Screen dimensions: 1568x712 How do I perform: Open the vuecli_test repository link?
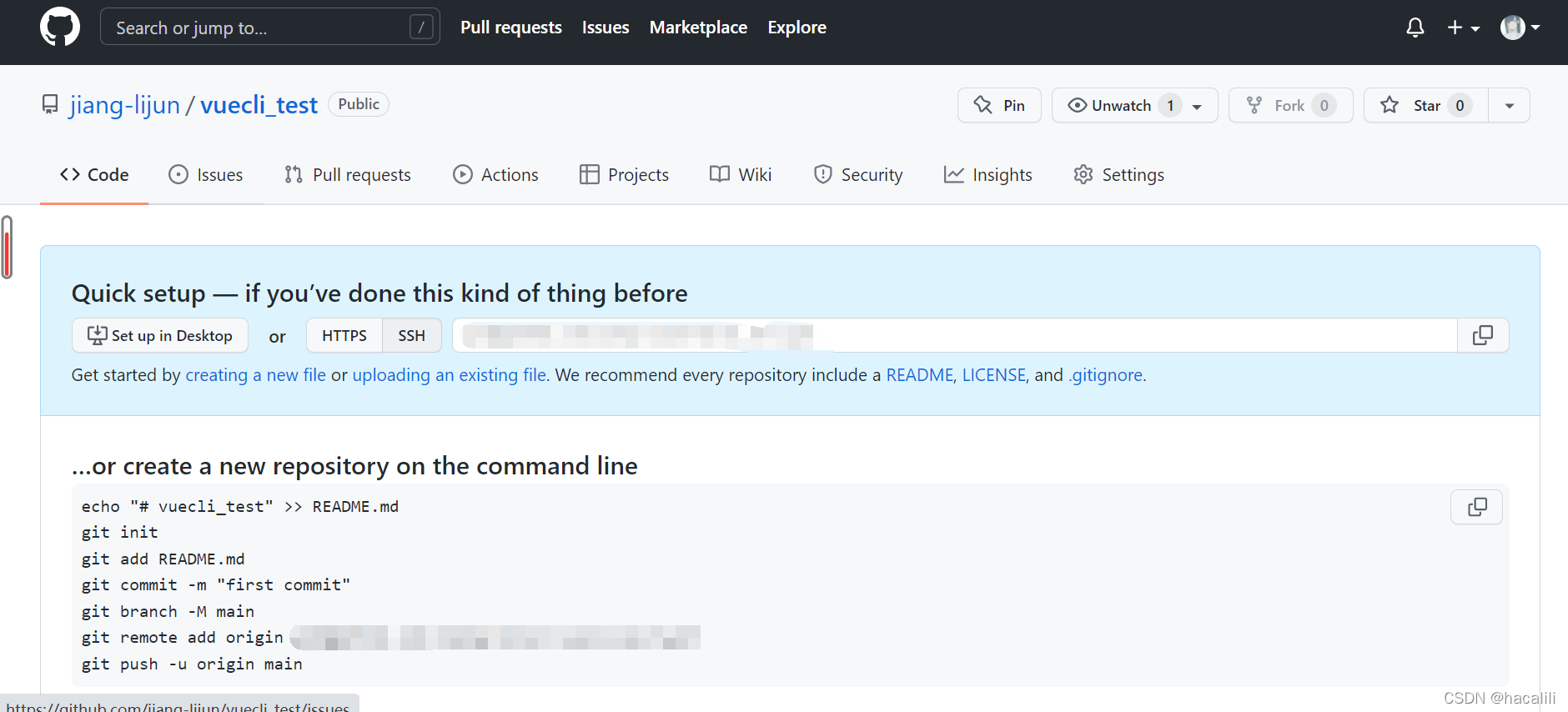click(x=259, y=105)
